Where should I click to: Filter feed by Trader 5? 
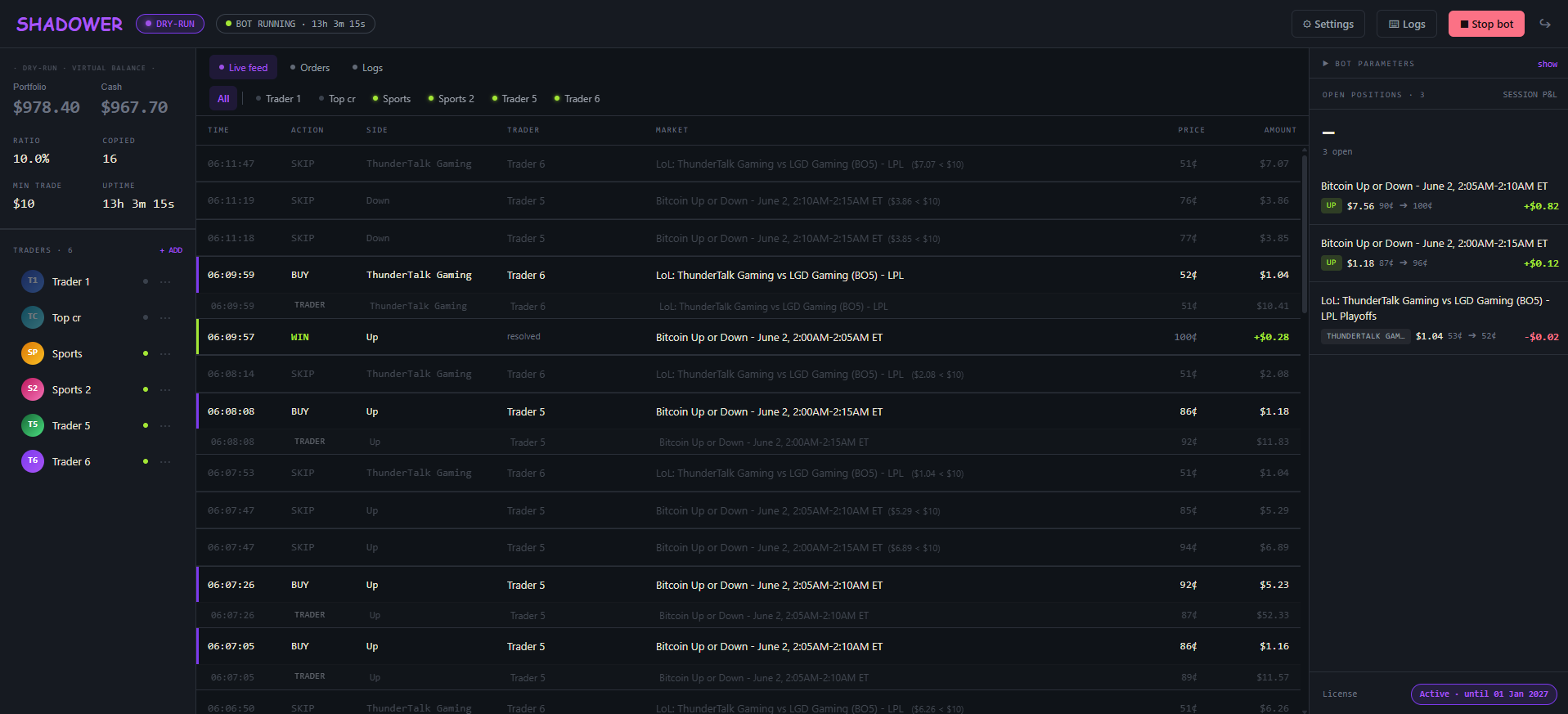click(x=514, y=99)
